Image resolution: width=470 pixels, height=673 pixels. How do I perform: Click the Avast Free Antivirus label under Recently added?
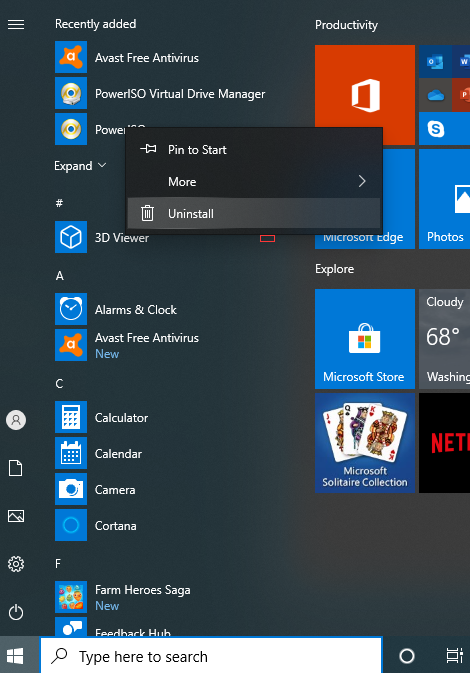tap(147, 58)
